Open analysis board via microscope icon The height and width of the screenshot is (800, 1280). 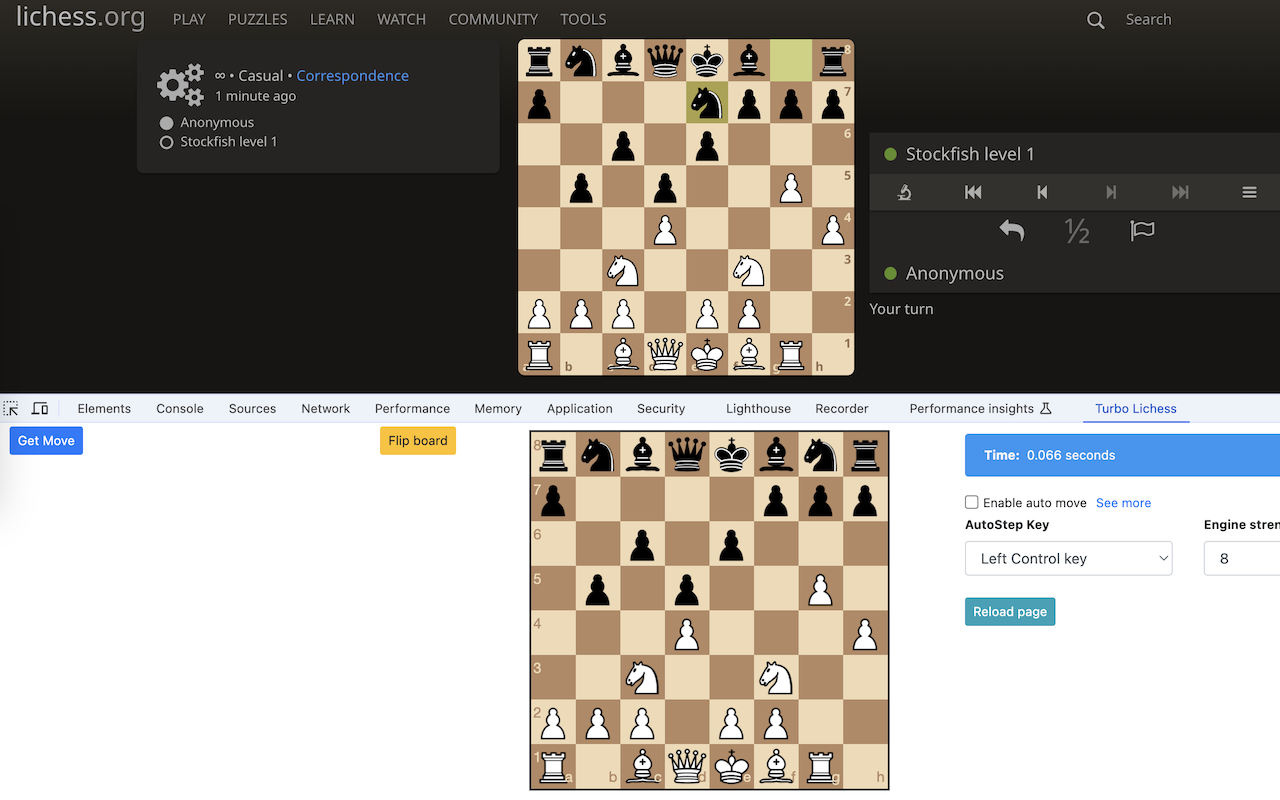tap(904, 192)
